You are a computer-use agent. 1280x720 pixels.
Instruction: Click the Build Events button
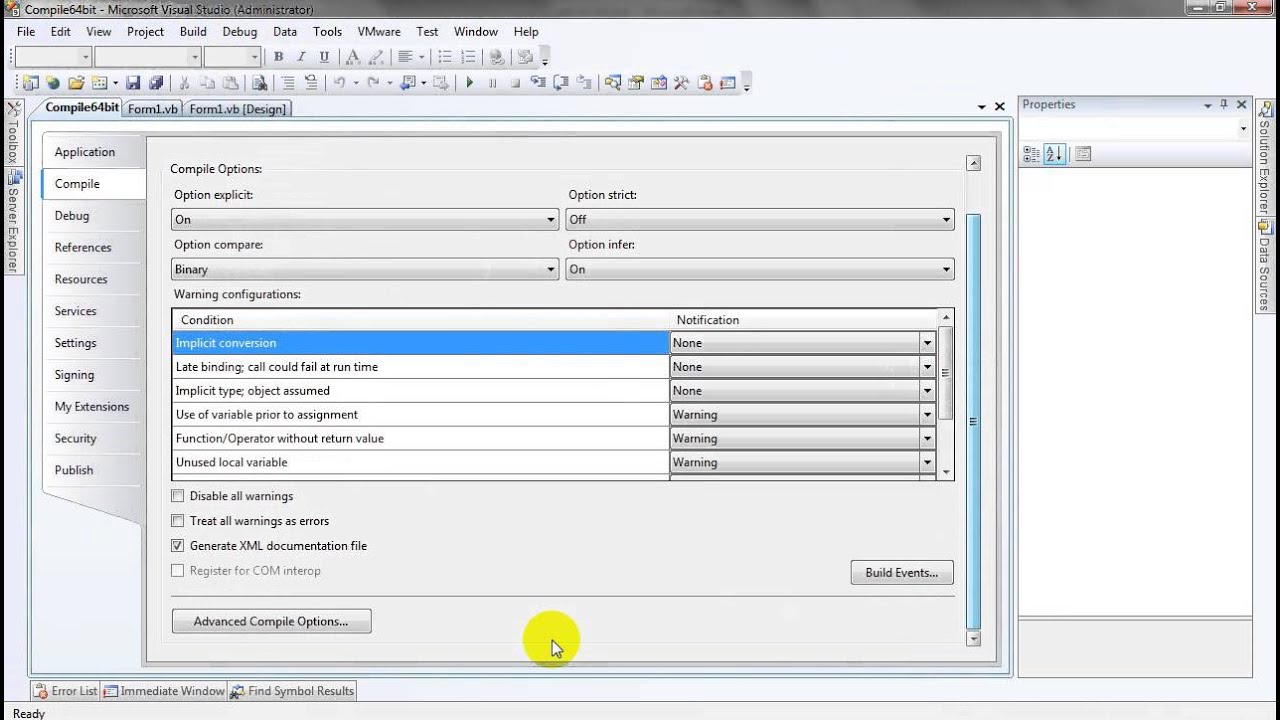pos(902,573)
